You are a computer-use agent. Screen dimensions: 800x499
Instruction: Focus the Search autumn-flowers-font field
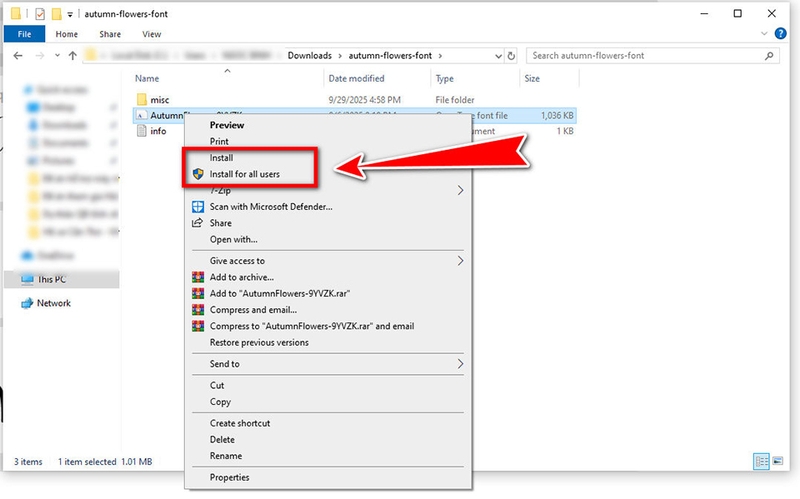[653, 56]
